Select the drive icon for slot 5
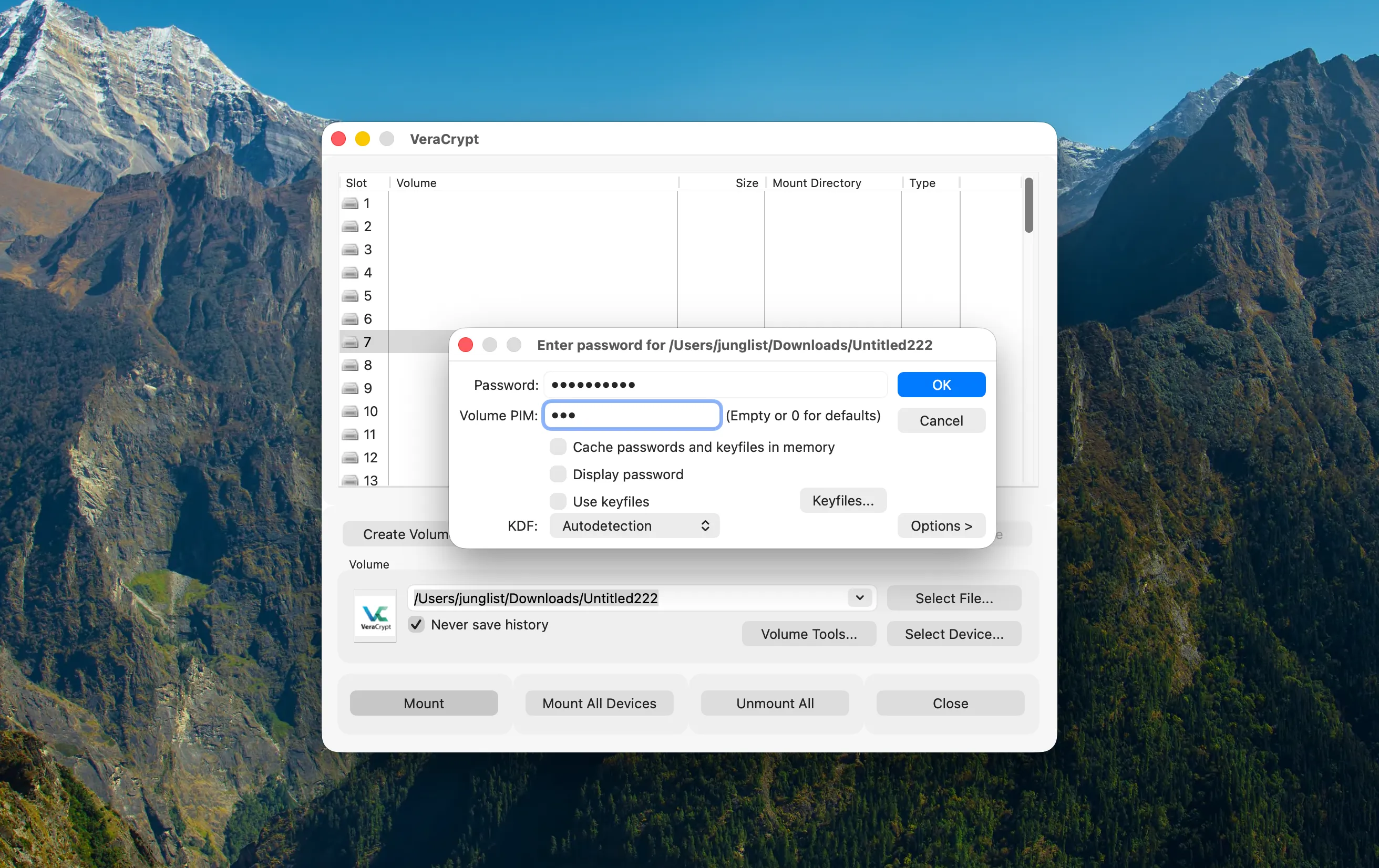Viewport: 1379px width, 868px height. click(x=350, y=296)
